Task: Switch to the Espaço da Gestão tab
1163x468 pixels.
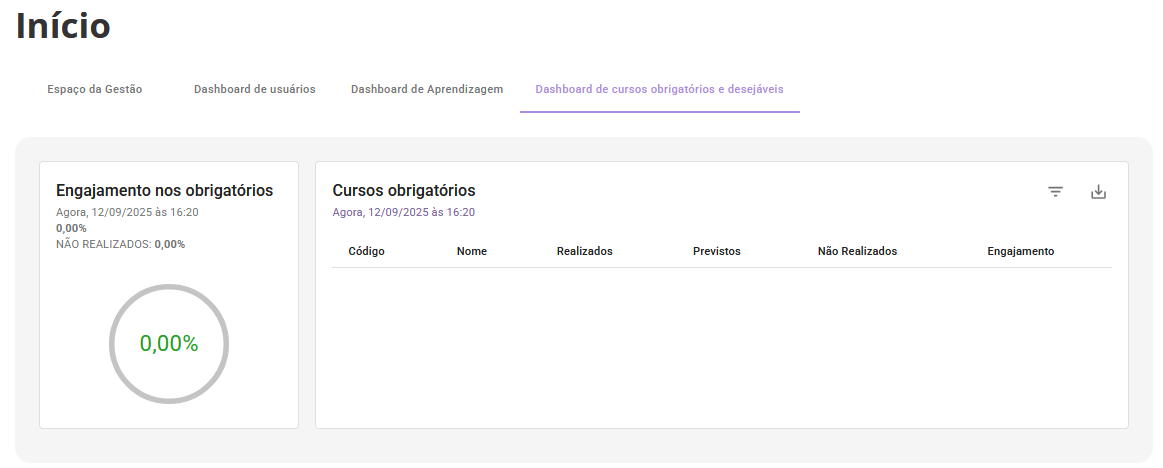Action: 94,89
